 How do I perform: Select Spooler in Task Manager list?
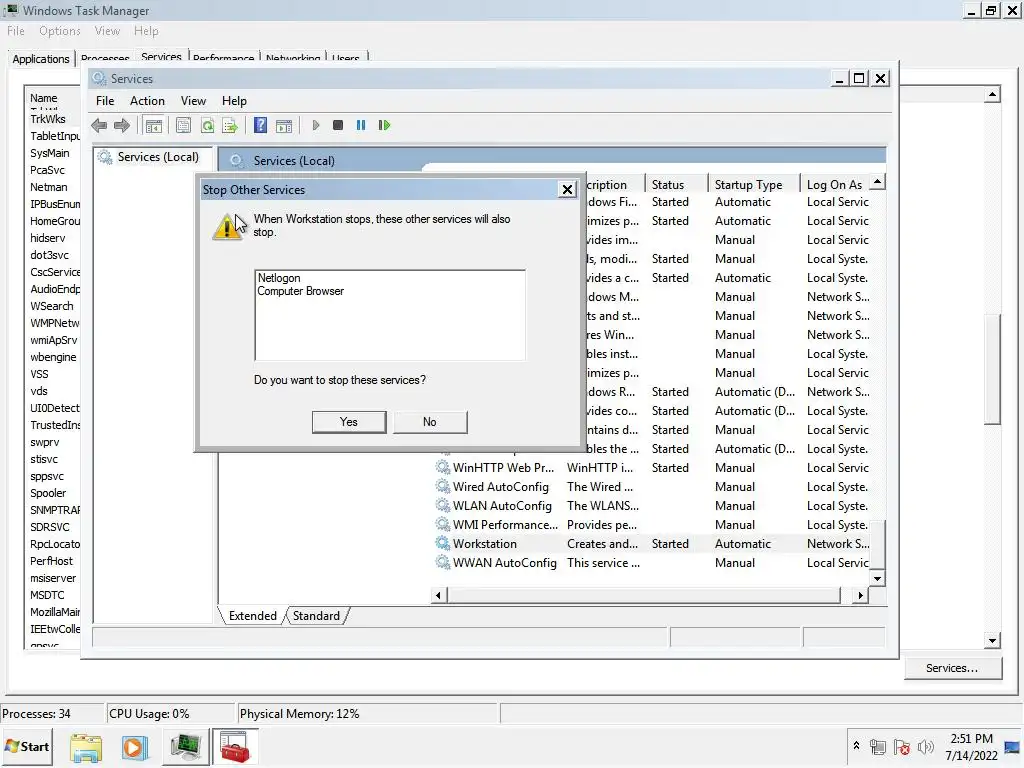pos(48,494)
